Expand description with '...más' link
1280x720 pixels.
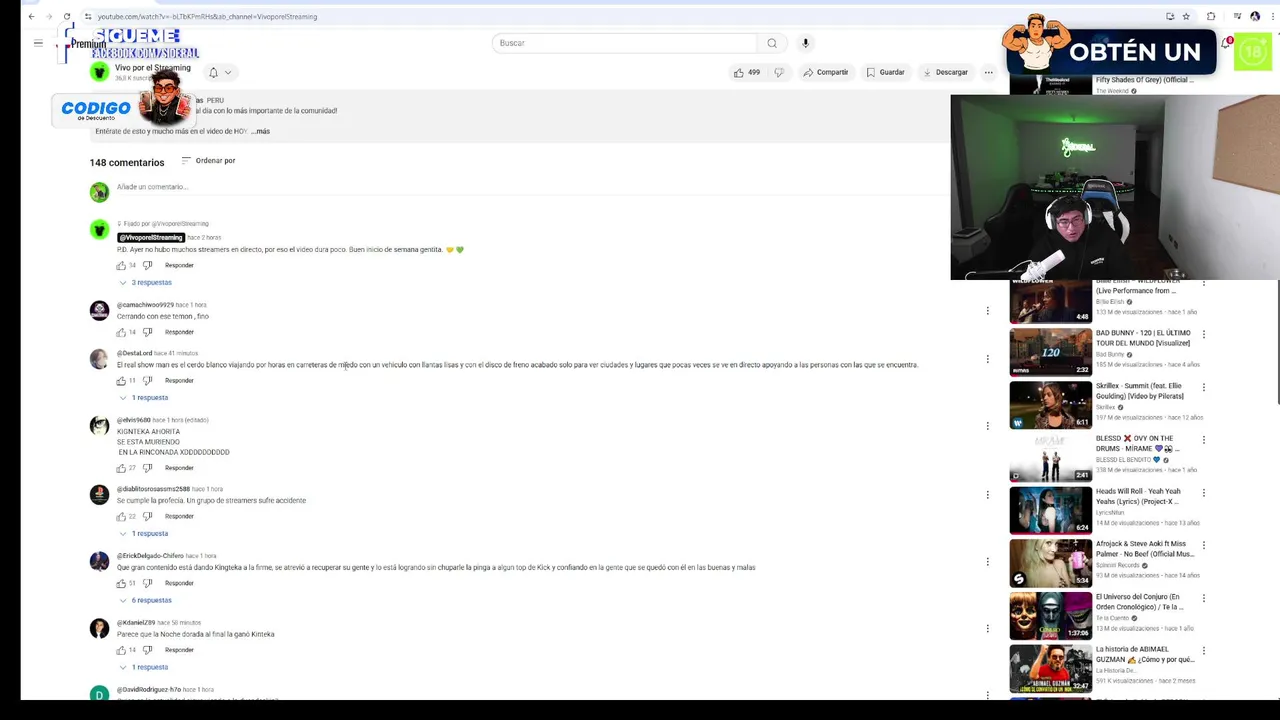pyautogui.click(x=261, y=131)
